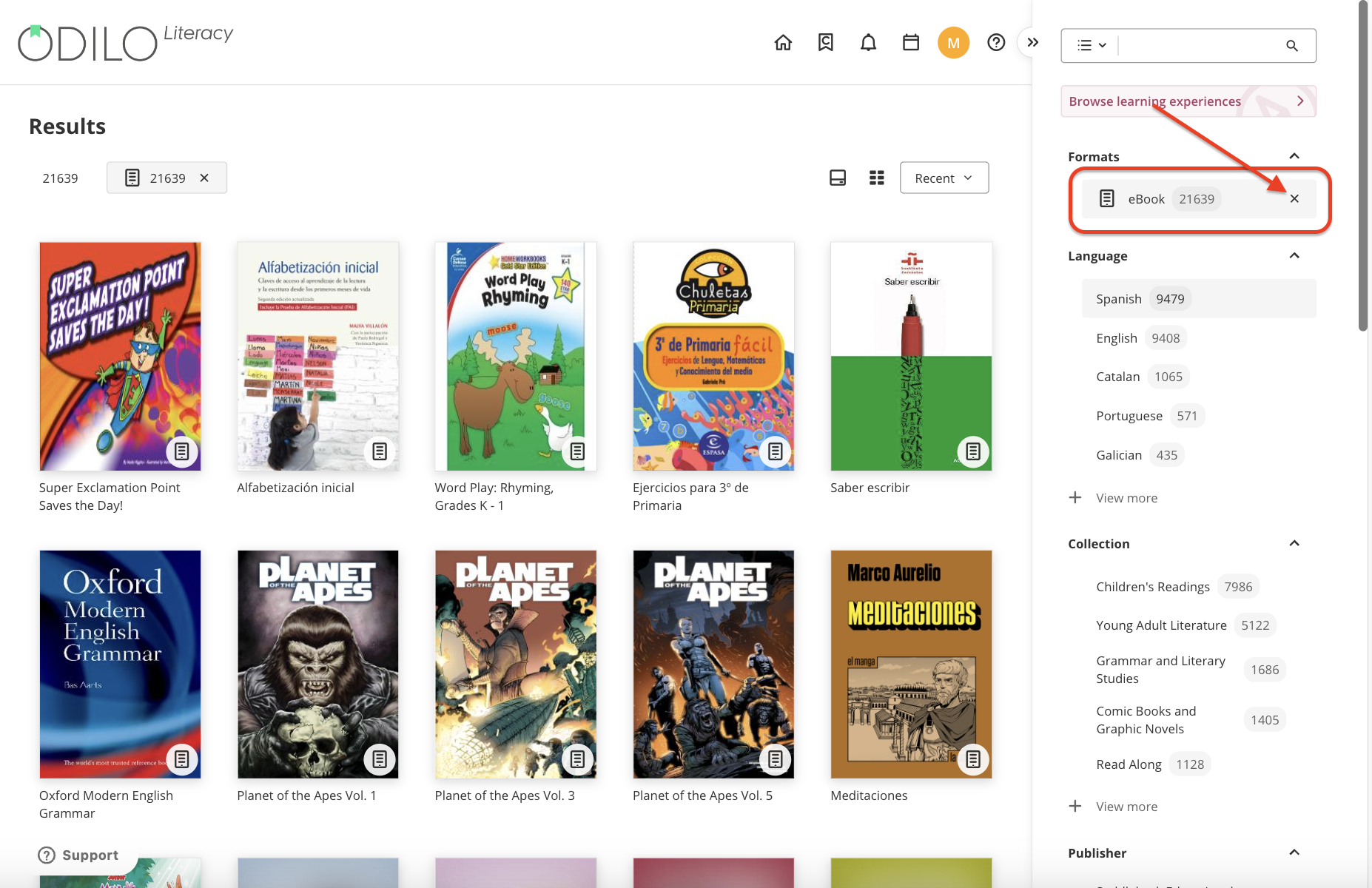Viewport: 1372px width, 888px height.
Task: Open the help question mark icon
Action: (996, 43)
